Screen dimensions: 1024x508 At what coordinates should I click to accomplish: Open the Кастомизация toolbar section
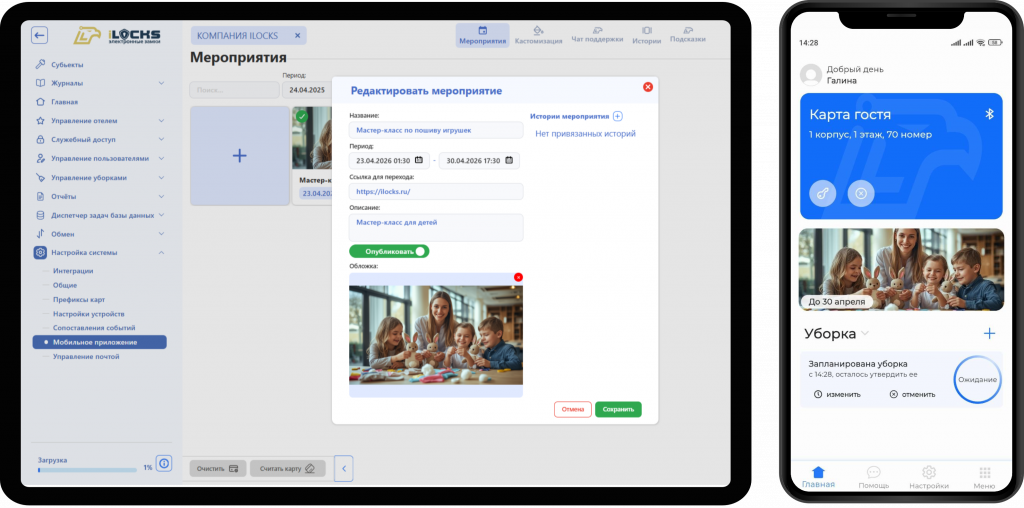point(538,35)
